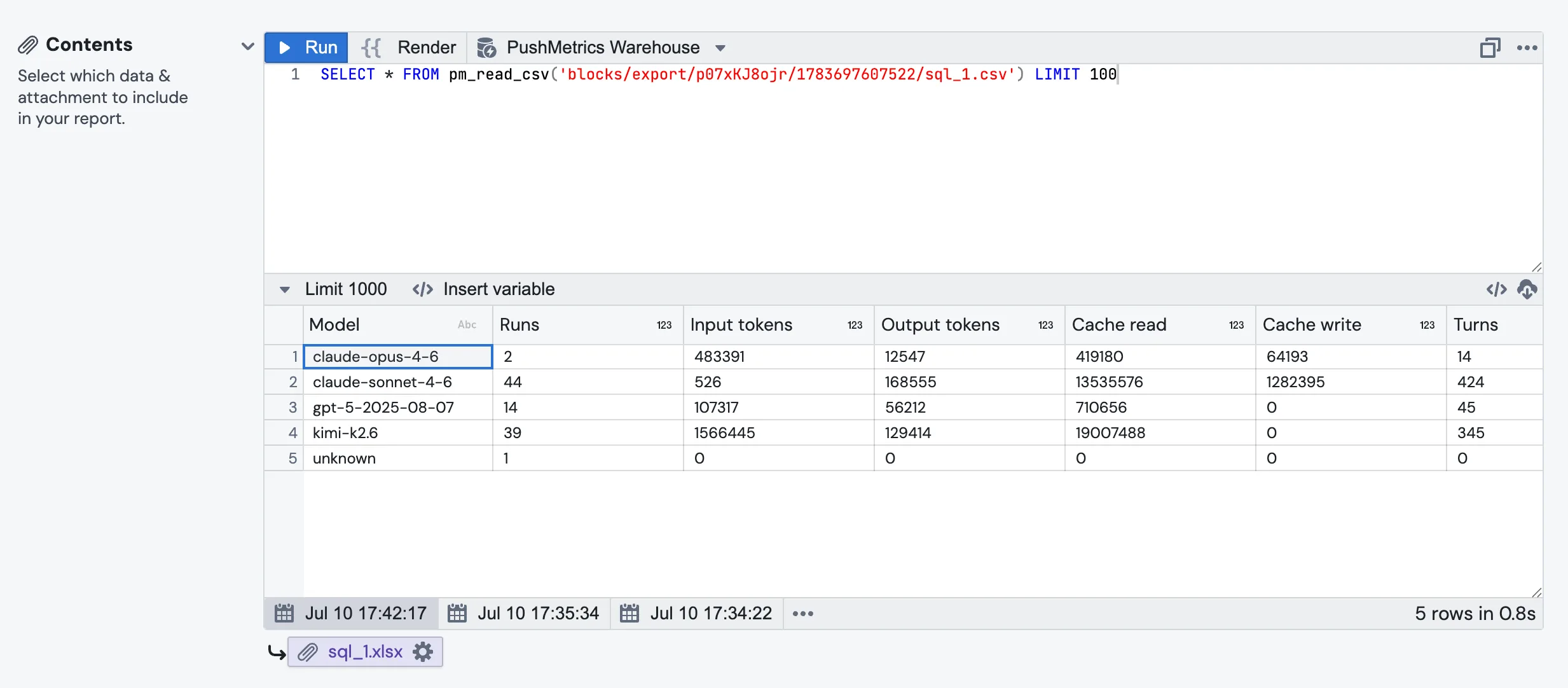Click cache read value 13535576
The height and width of the screenshot is (688, 1568).
1160,382
